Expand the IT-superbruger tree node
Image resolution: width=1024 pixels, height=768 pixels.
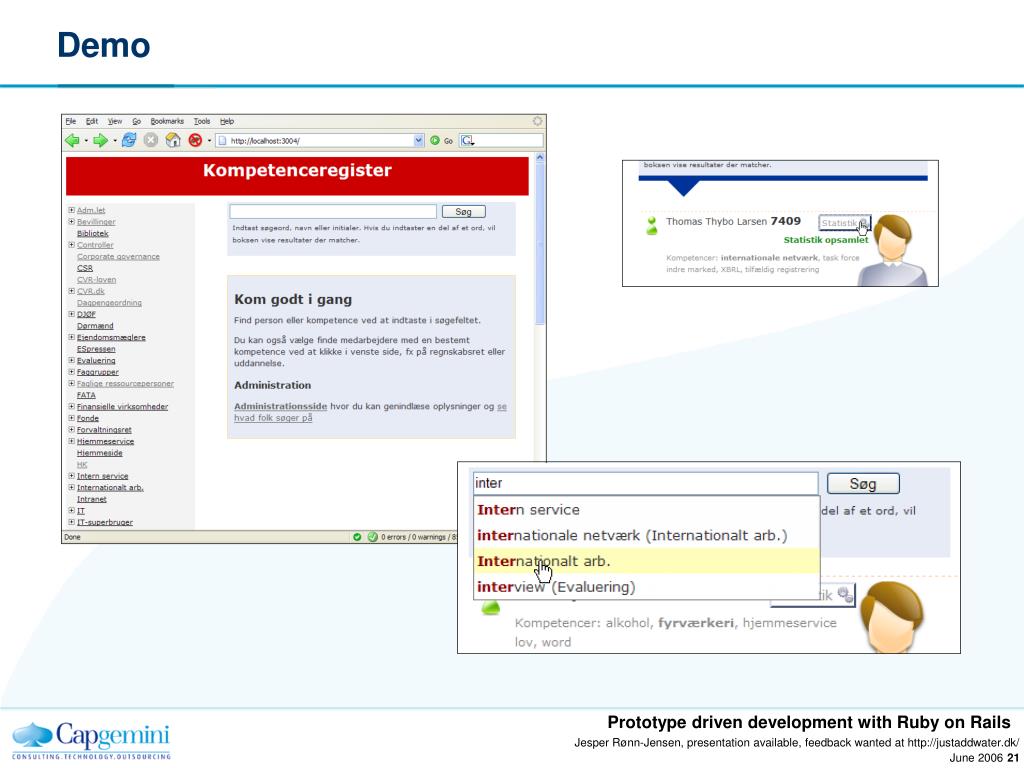click(x=72, y=522)
